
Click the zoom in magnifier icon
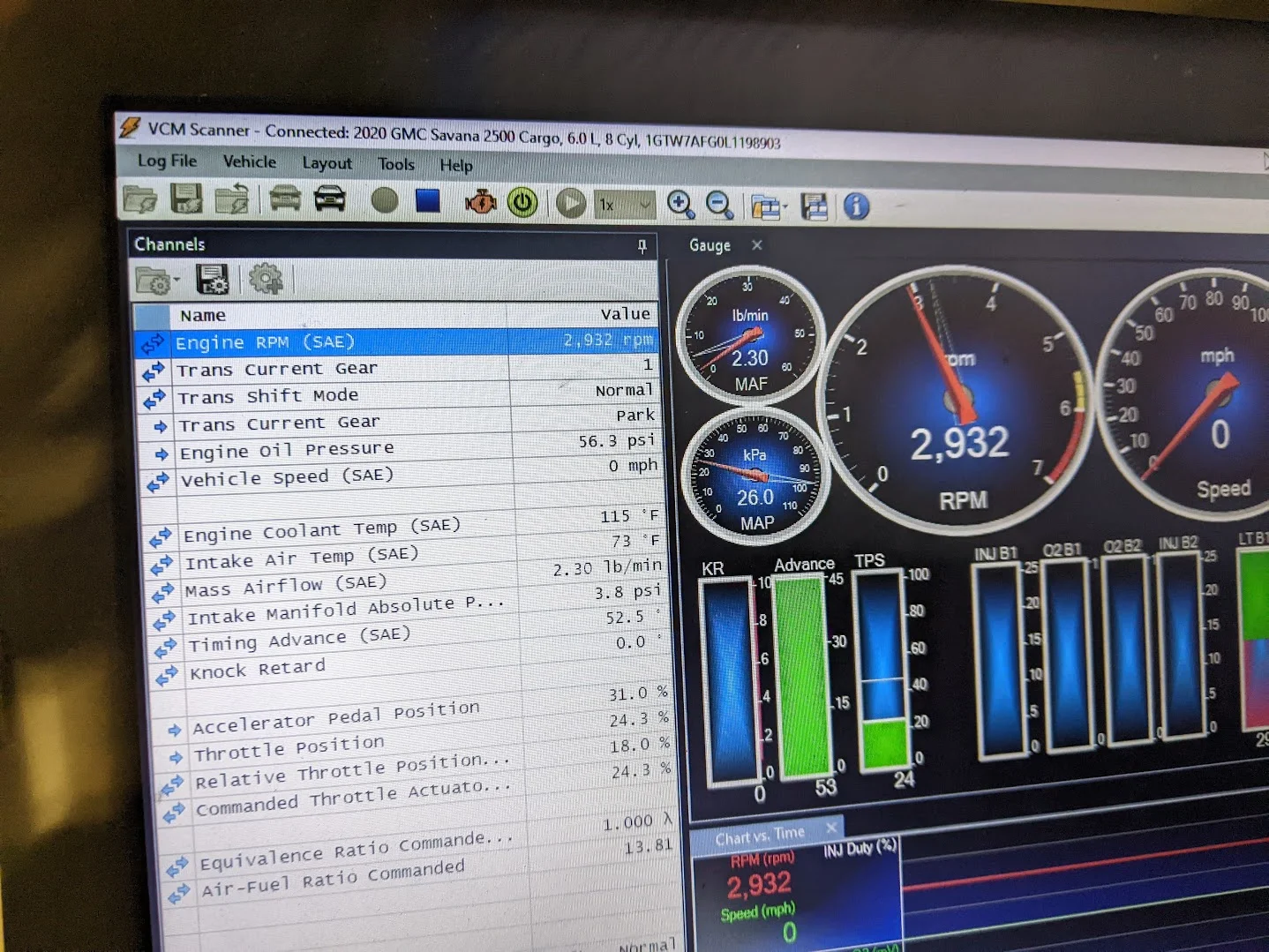pyautogui.click(x=680, y=205)
